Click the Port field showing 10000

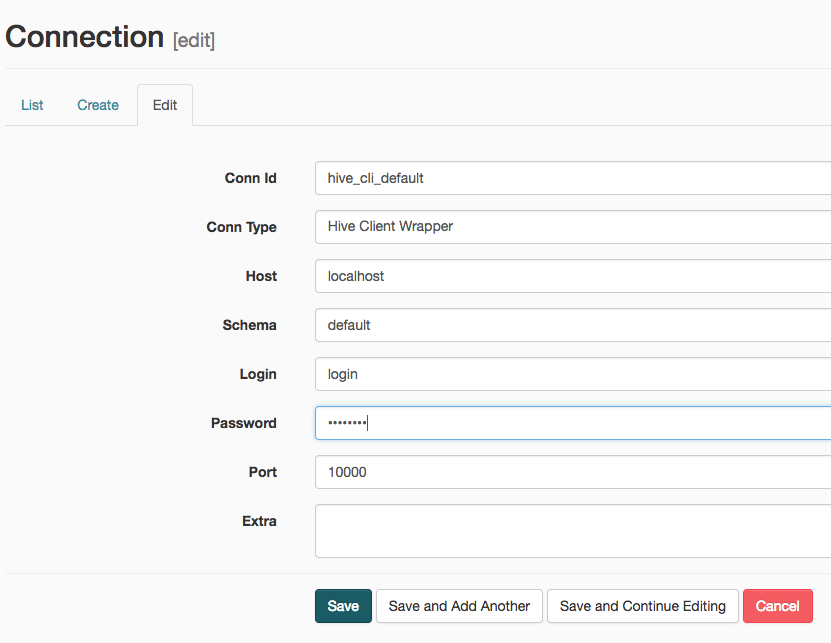click(x=572, y=472)
